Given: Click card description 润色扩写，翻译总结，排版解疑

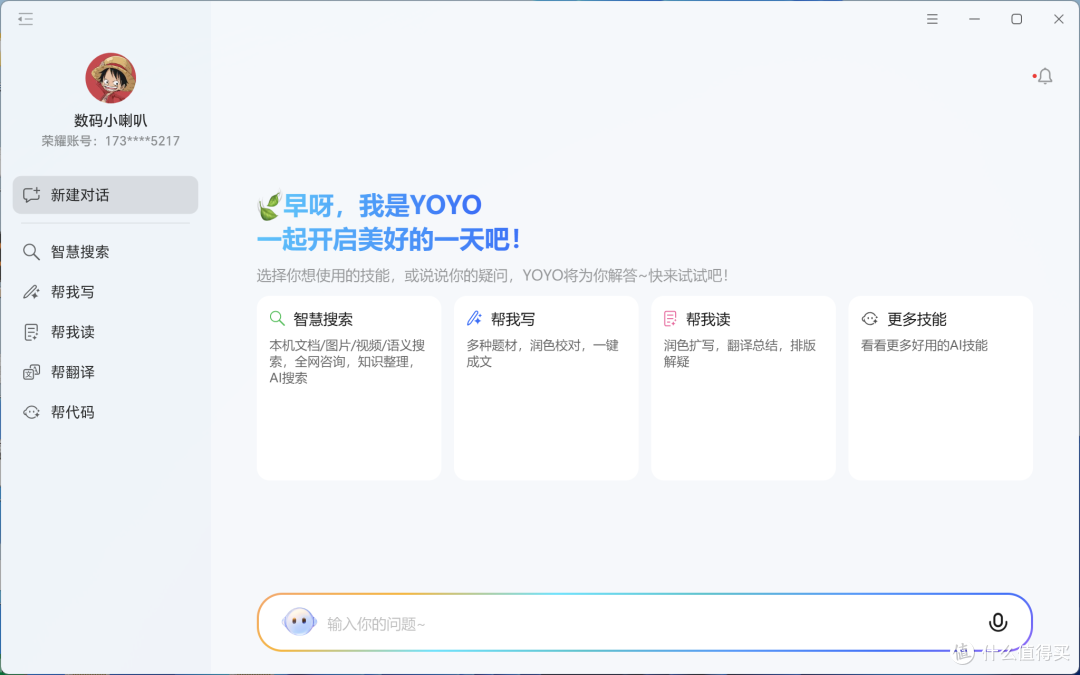Looking at the screenshot, I should click(x=740, y=353).
